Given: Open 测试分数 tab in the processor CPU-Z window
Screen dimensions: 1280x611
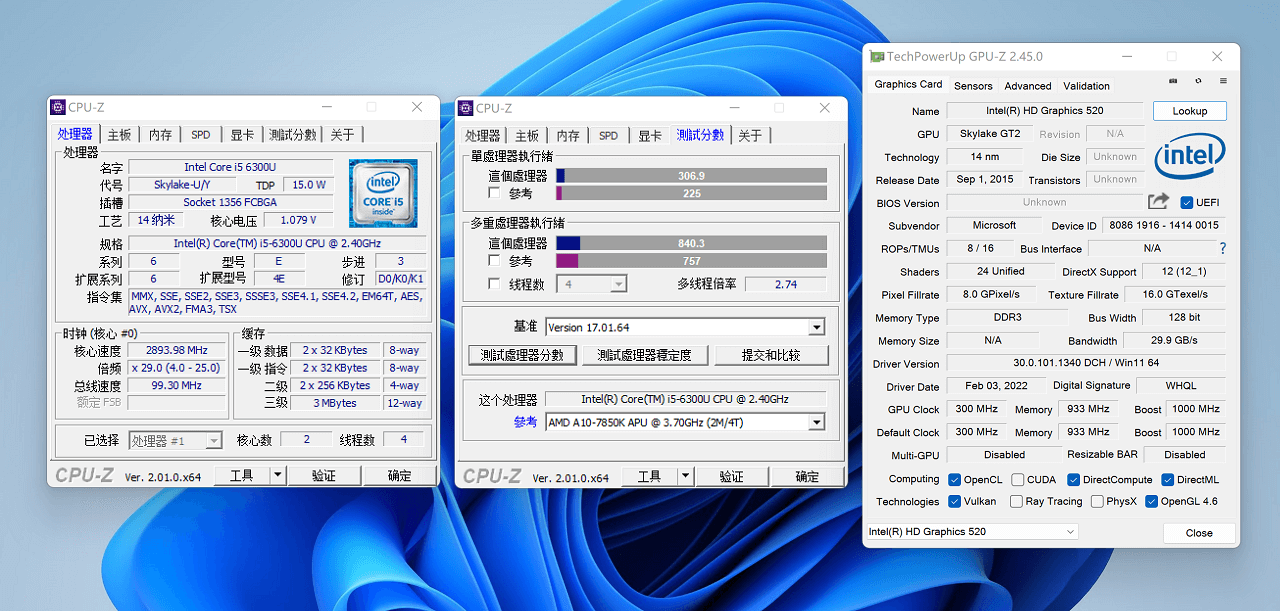Looking at the screenshot, I should pyautogui.click(x=292, y=135).
